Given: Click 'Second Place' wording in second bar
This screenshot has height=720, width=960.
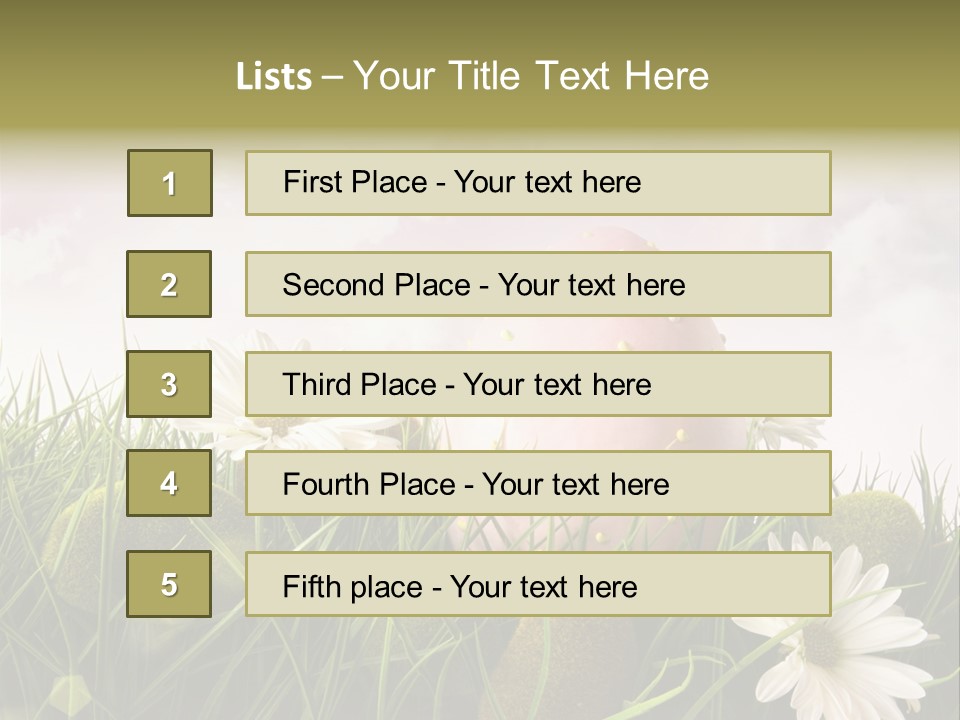Looking at the screenshot, I should pyautogui.click(x=377, y=285).
